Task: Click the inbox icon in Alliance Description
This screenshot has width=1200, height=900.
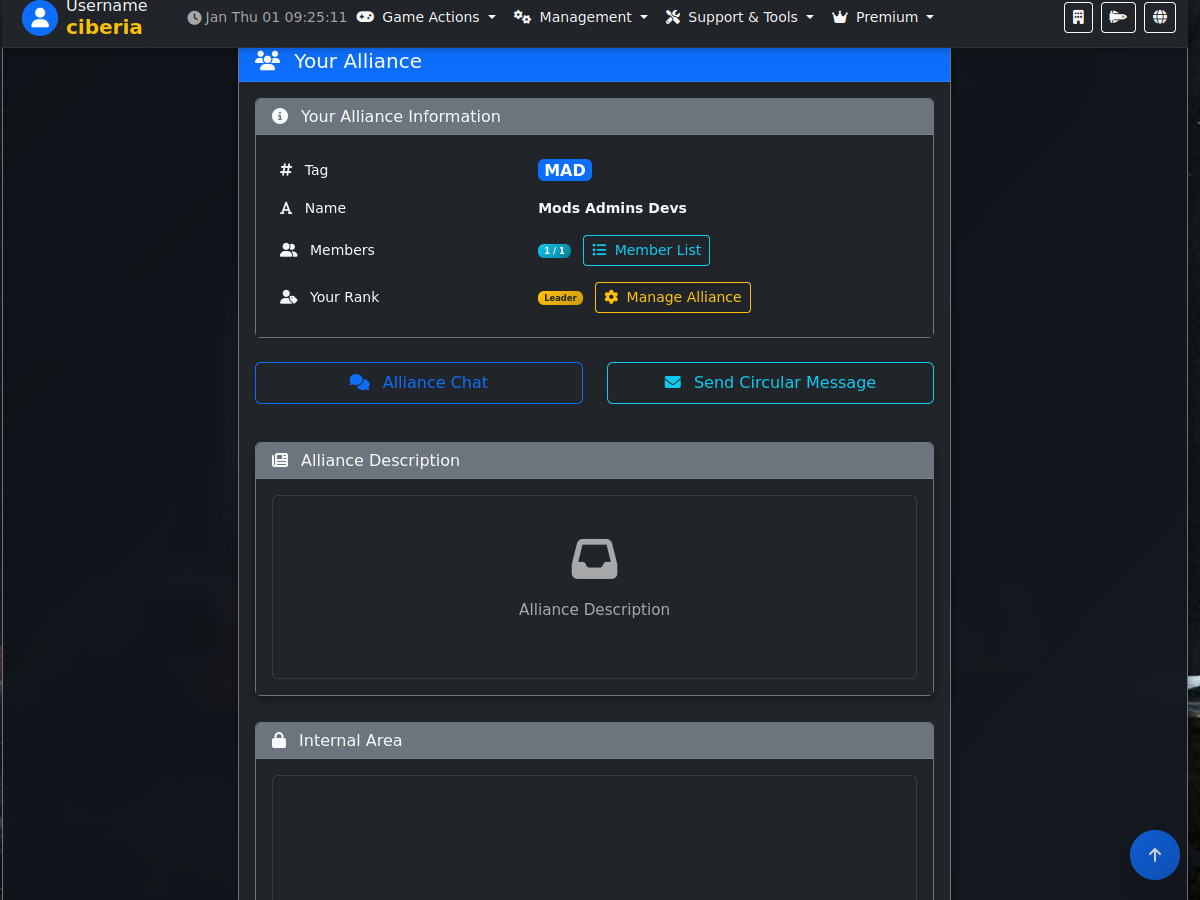Action: tap(594, 559)
